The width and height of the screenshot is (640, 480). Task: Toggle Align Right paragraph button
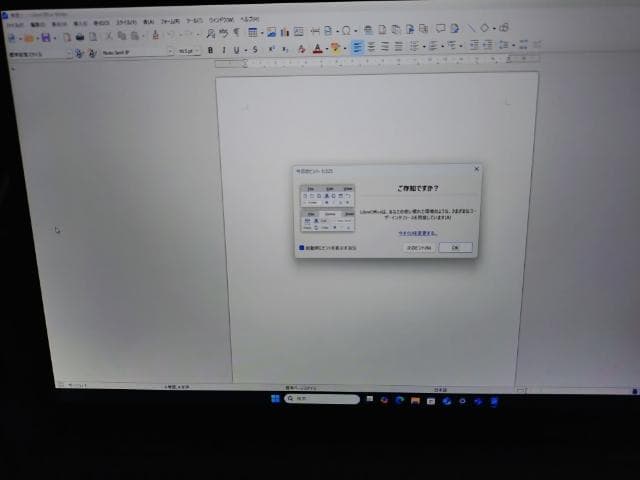pyautogui.click(x=385, y=47)
